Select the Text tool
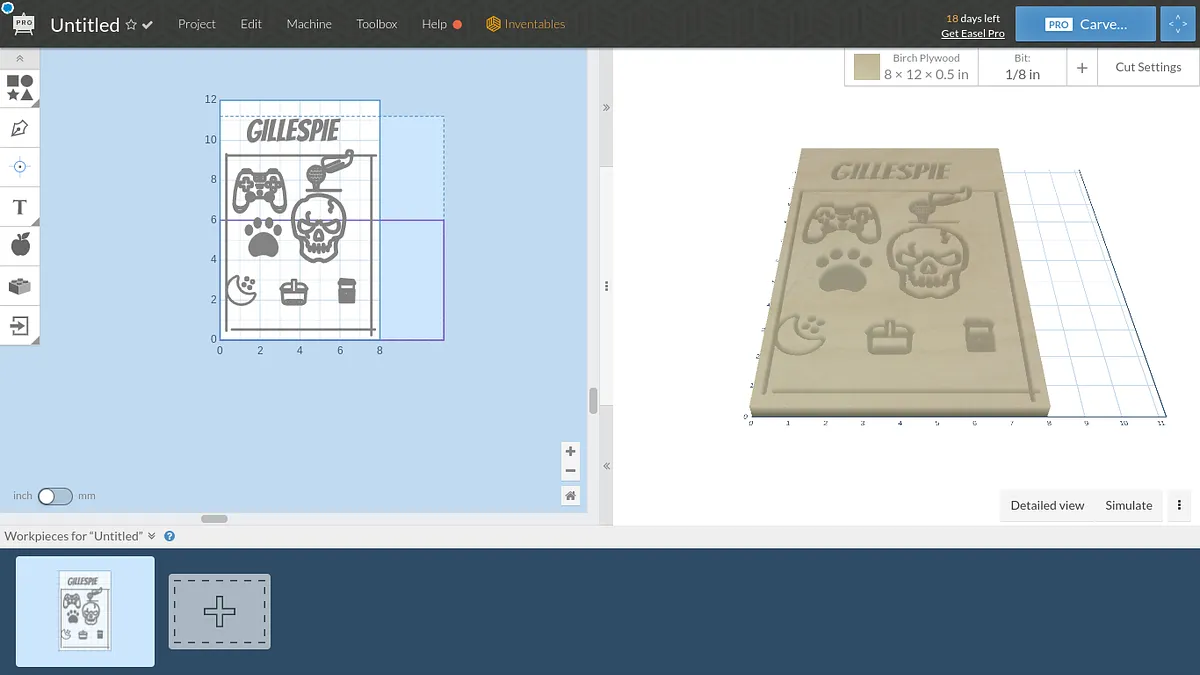 pyautogui.click(x=19, y=207)
